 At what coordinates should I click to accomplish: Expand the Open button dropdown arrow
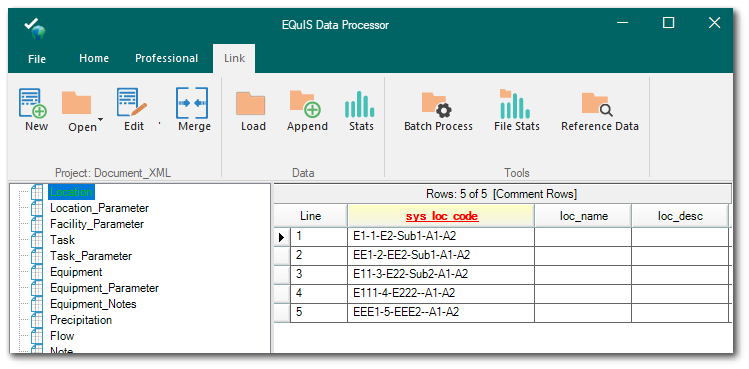[100, 119]
